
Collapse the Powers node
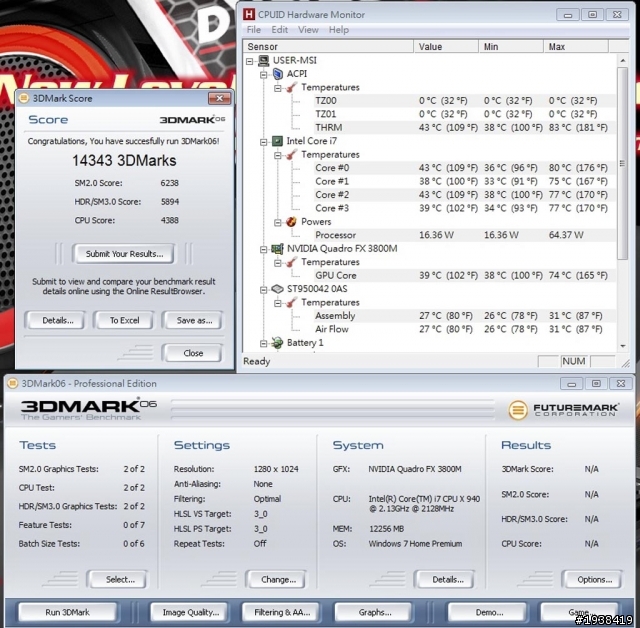[x=278, y=222]
